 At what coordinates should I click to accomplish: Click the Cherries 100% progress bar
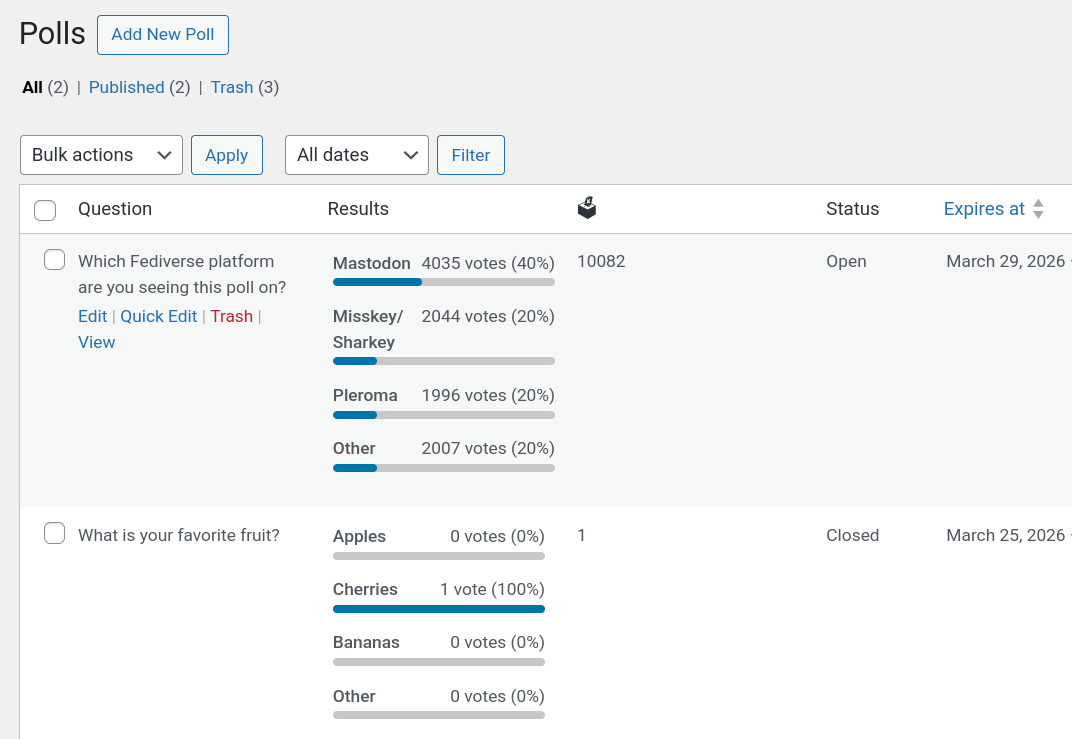tap(439, 608)
